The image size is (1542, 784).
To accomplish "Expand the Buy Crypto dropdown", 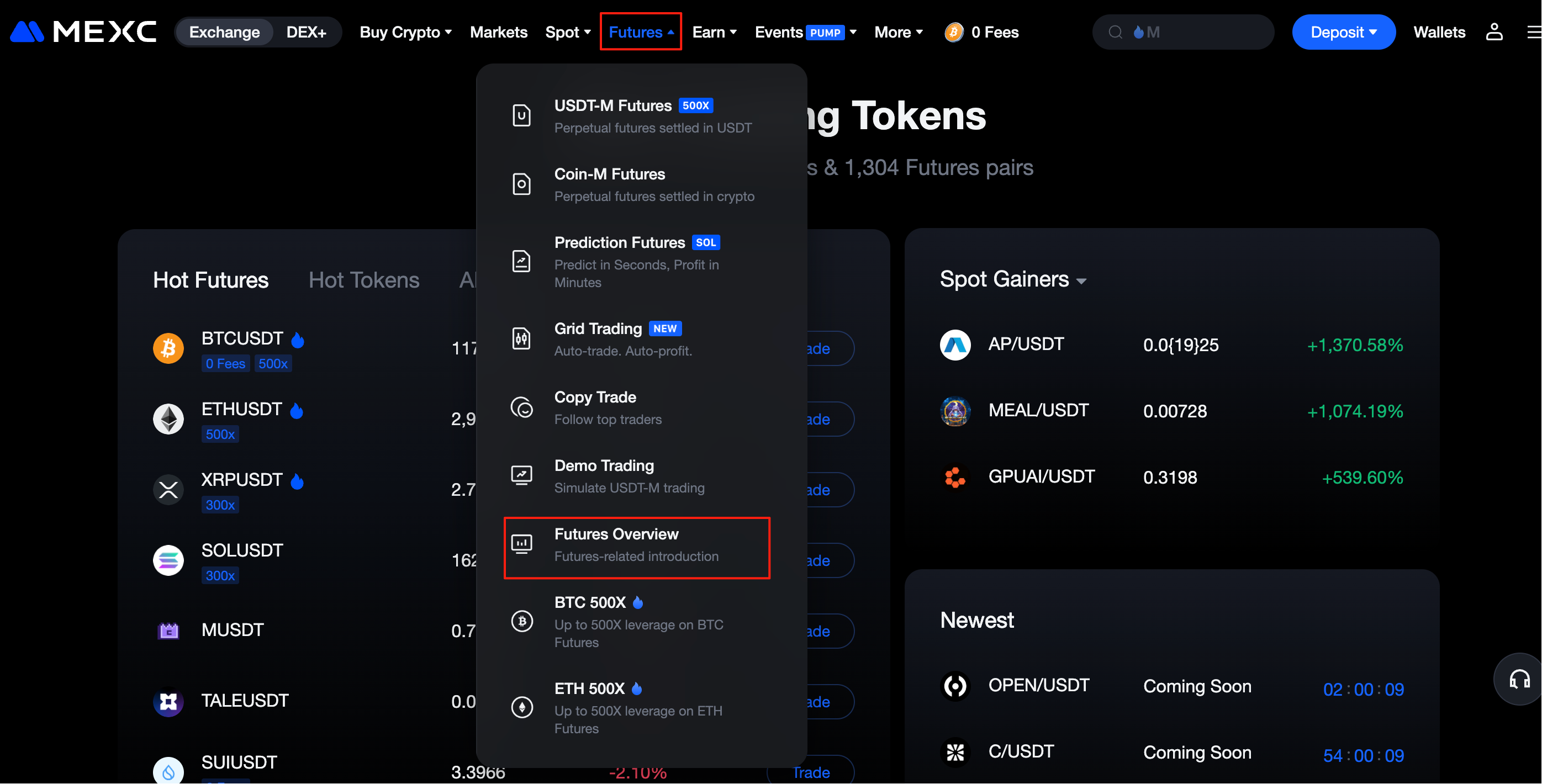I will click(x=405, y=33).
